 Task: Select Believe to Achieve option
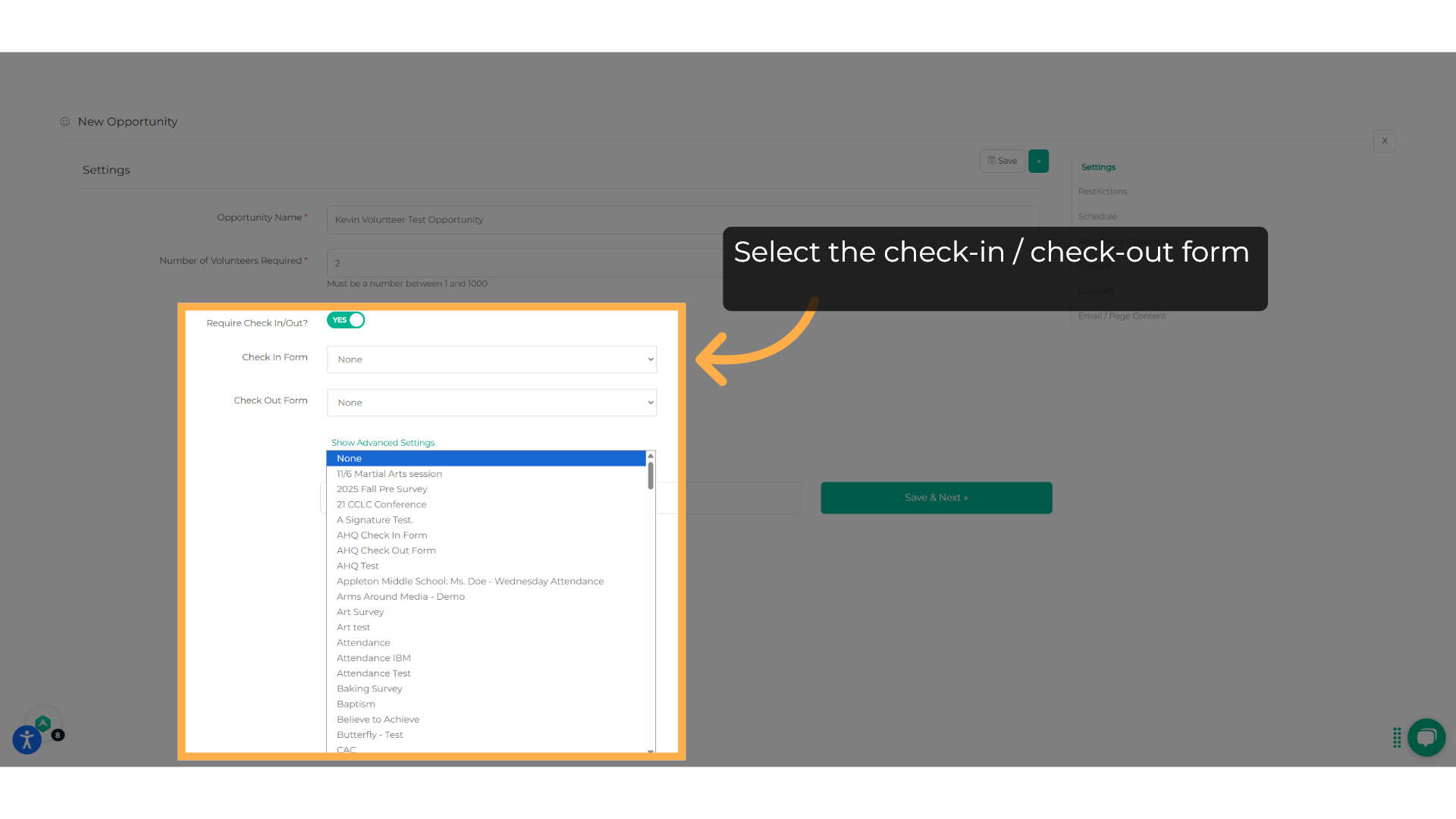pyautogui.click(x=486, y=720)
